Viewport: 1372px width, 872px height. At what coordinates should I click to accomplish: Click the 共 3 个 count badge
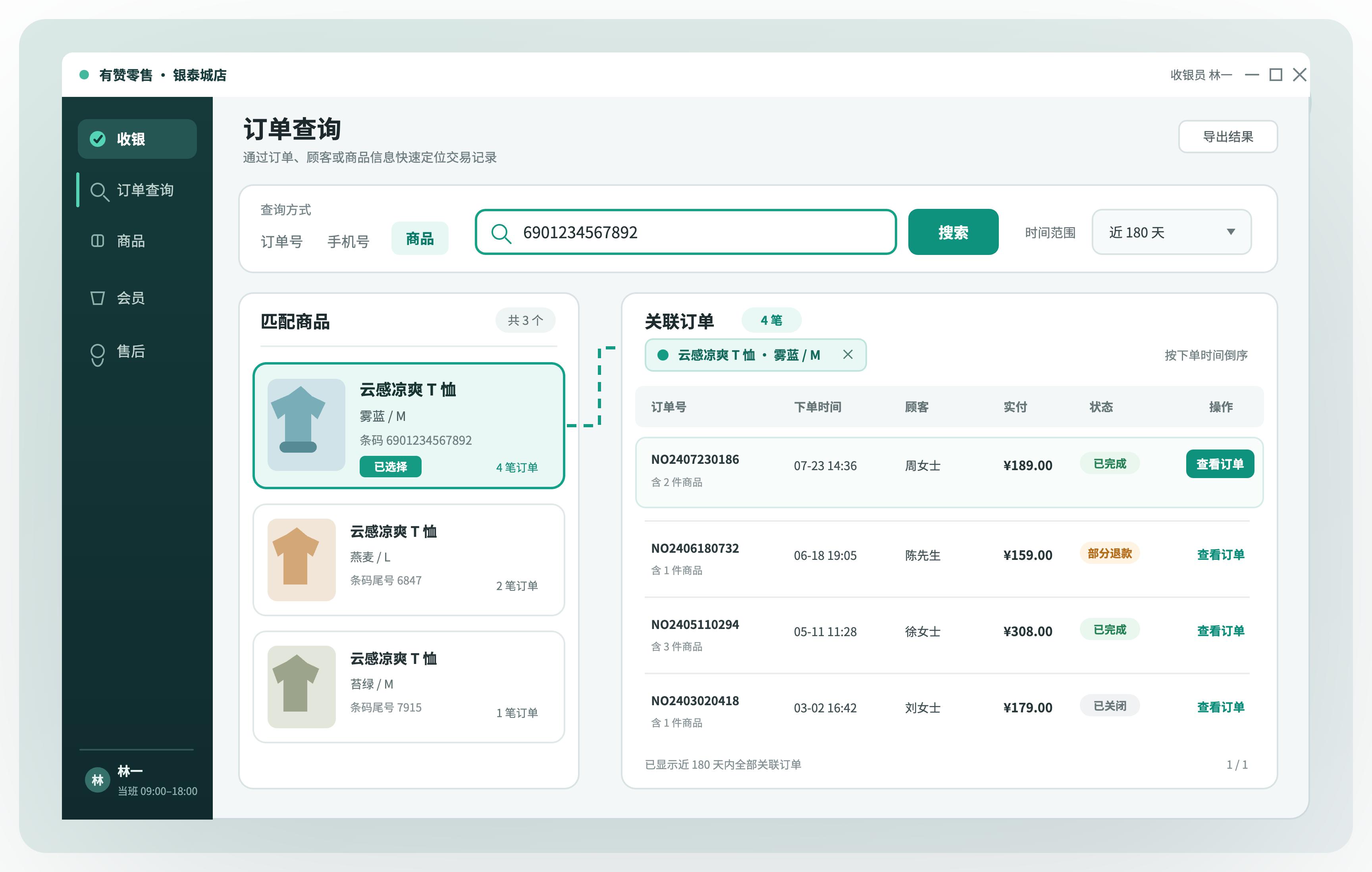pyautogui.click(x=525, y=320)
